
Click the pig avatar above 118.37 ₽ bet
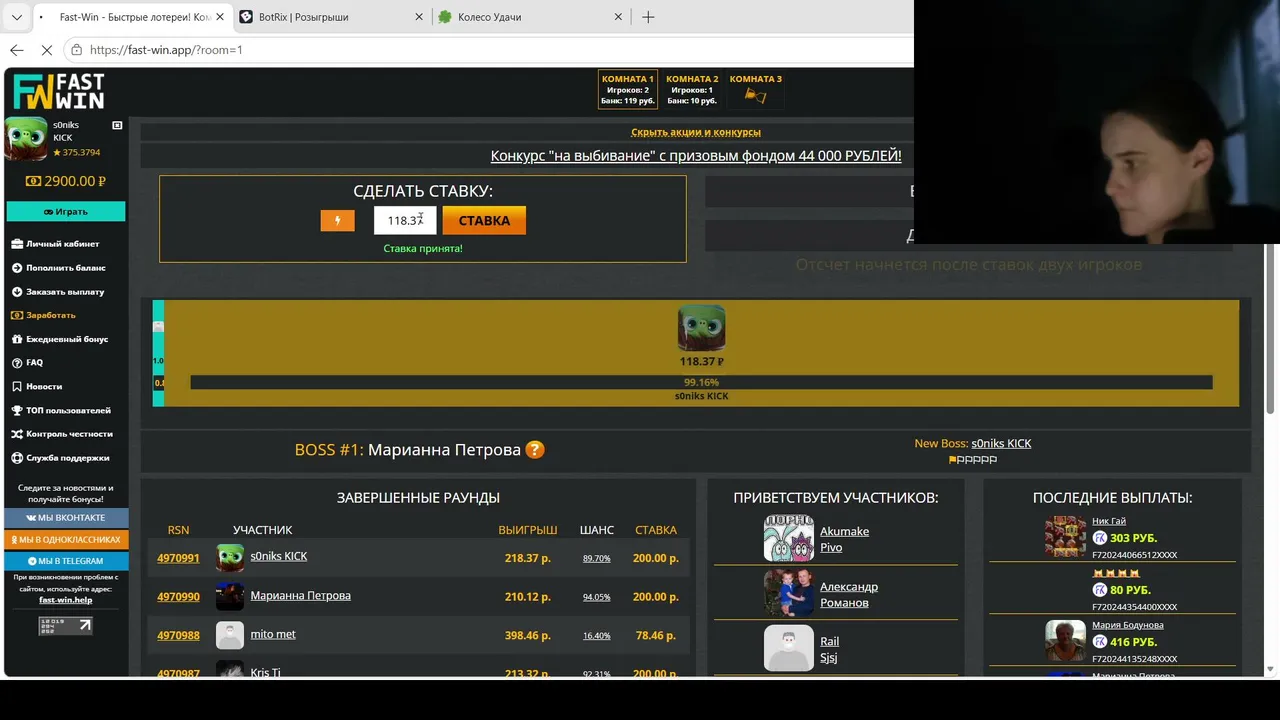point(701,329)
